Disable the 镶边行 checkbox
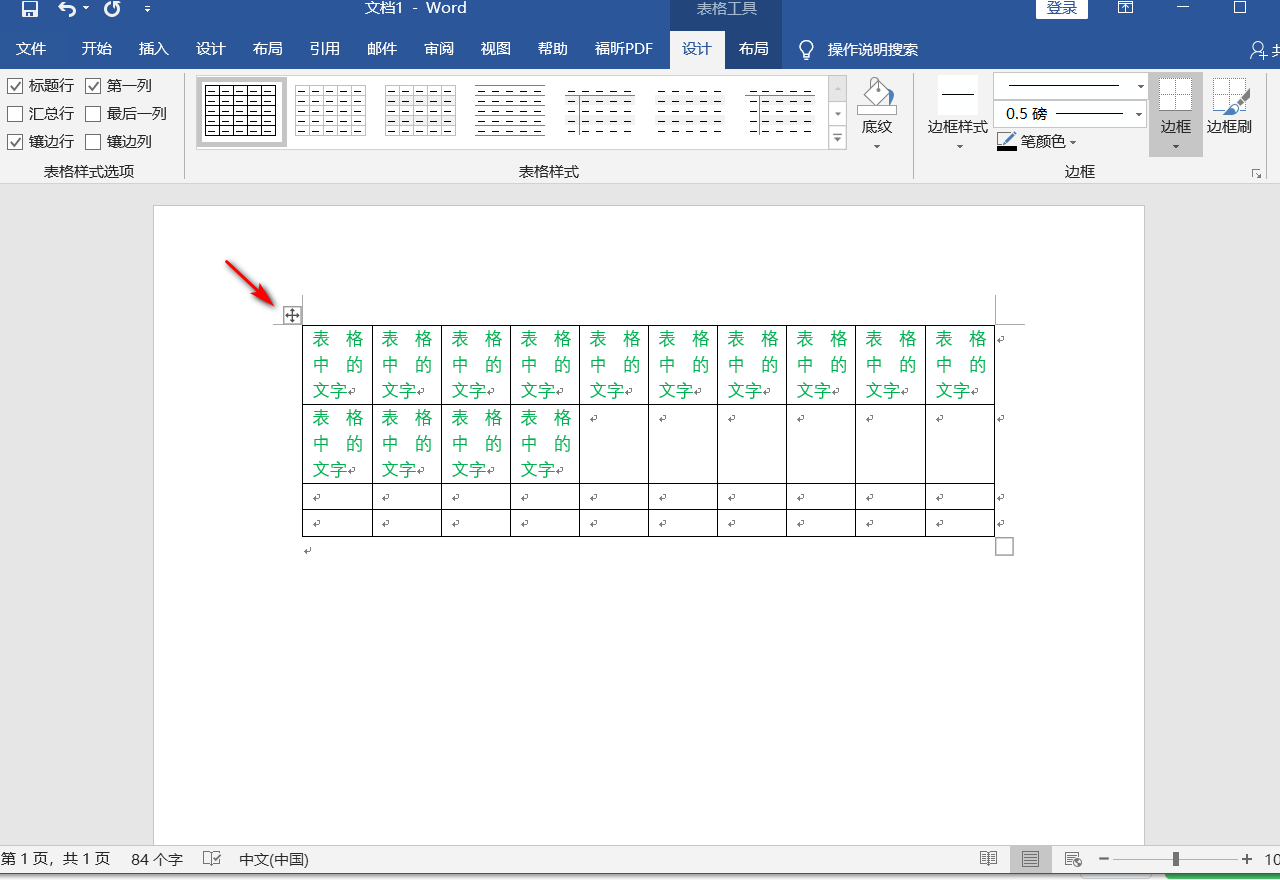The image size is (1280, 880). 15,142
